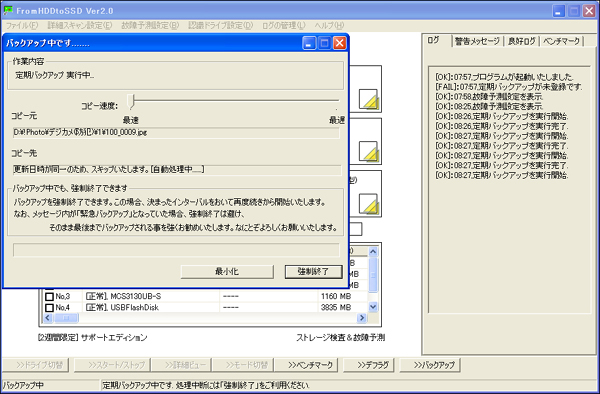Image resolution: width=600 pixels, height=394 pixels.
Task: Click drive list horizontal scroll left arrow
Action: [x=48, y=317]
